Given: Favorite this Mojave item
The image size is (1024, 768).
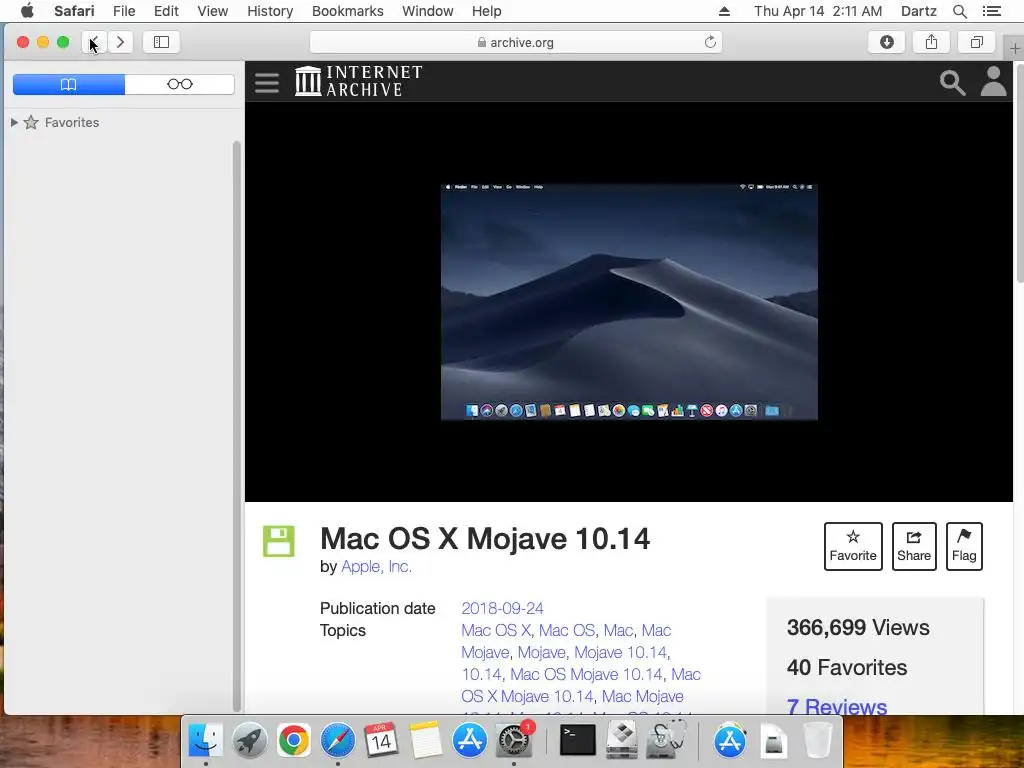Looking at the screenshot, I should pyautogui.click(x=853, y=547).
